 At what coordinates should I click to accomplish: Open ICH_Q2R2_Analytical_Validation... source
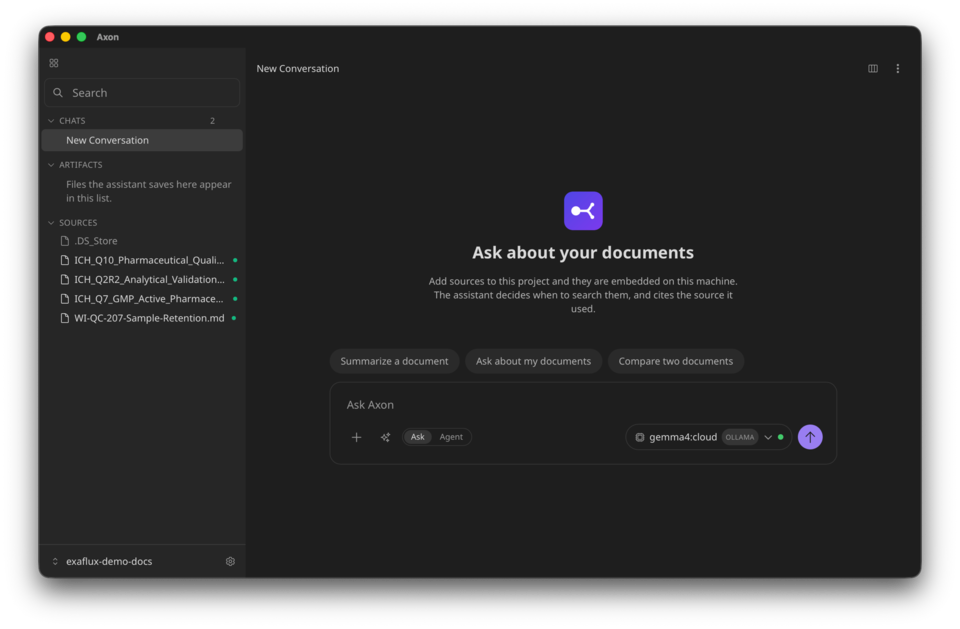click(149, 279)
